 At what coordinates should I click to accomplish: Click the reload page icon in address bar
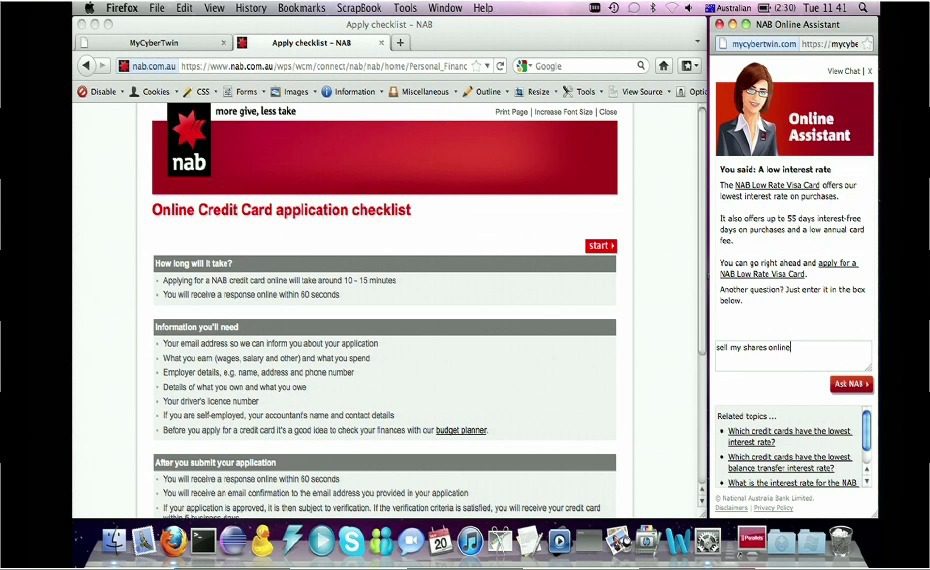[x=501, y=66]
